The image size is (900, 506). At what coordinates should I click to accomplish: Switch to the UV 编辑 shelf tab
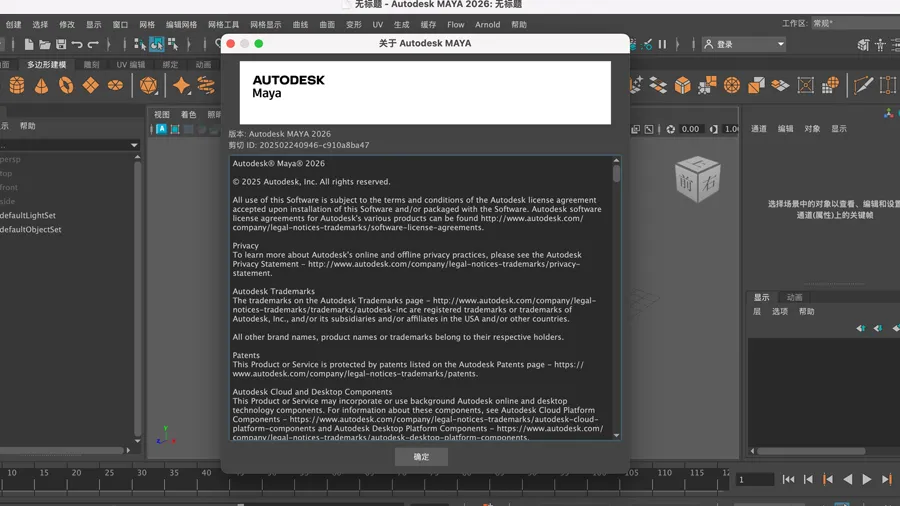tap(130, 65)
